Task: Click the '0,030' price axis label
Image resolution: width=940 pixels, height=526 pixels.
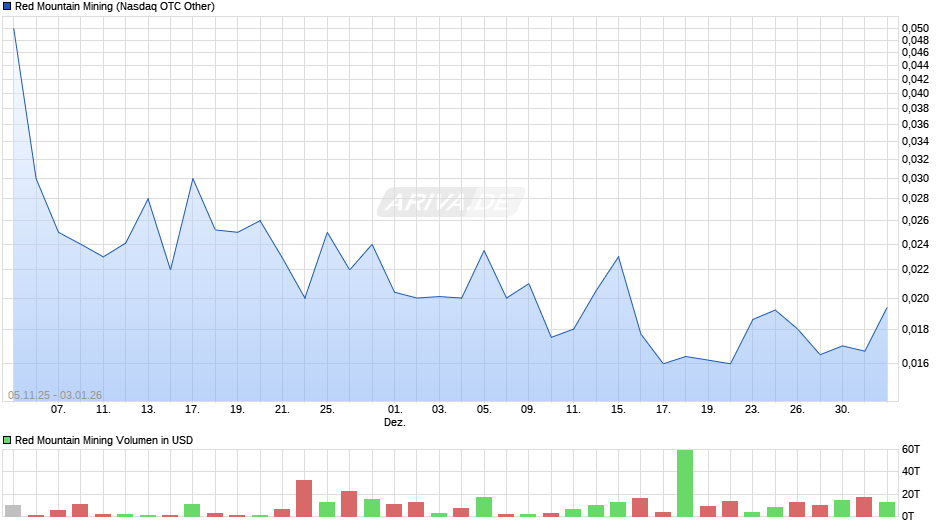Action: click(x=915, y=178)
